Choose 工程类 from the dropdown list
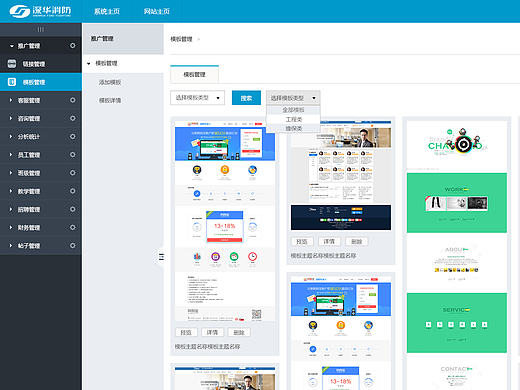This screenshot has height=390, width=520. pyautogui.click(x=293, y=119)
